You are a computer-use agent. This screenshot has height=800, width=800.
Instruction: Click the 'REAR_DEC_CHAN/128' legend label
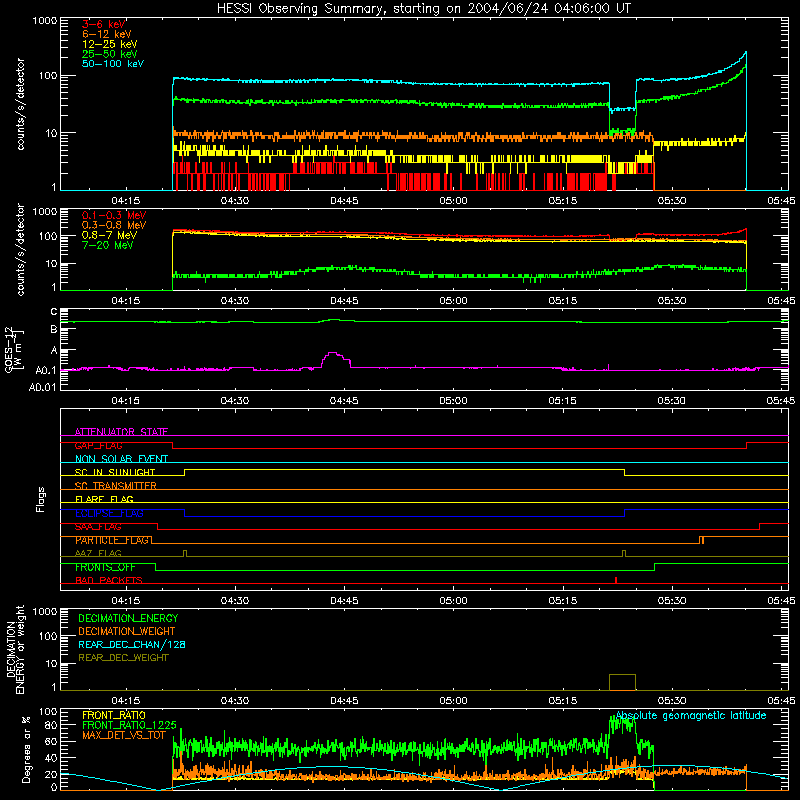tap(132, 645)
